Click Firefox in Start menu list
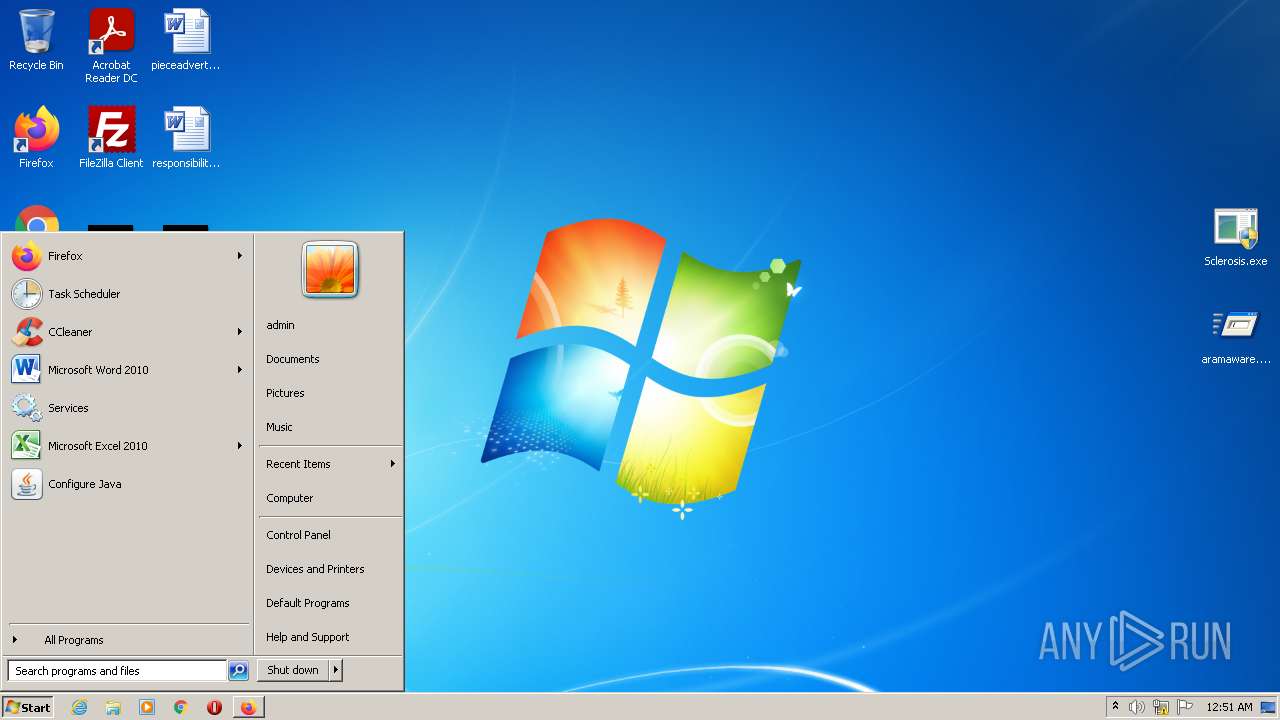Screen dimensions: 1280x720 pyautogui.click(x=127, y=256)
